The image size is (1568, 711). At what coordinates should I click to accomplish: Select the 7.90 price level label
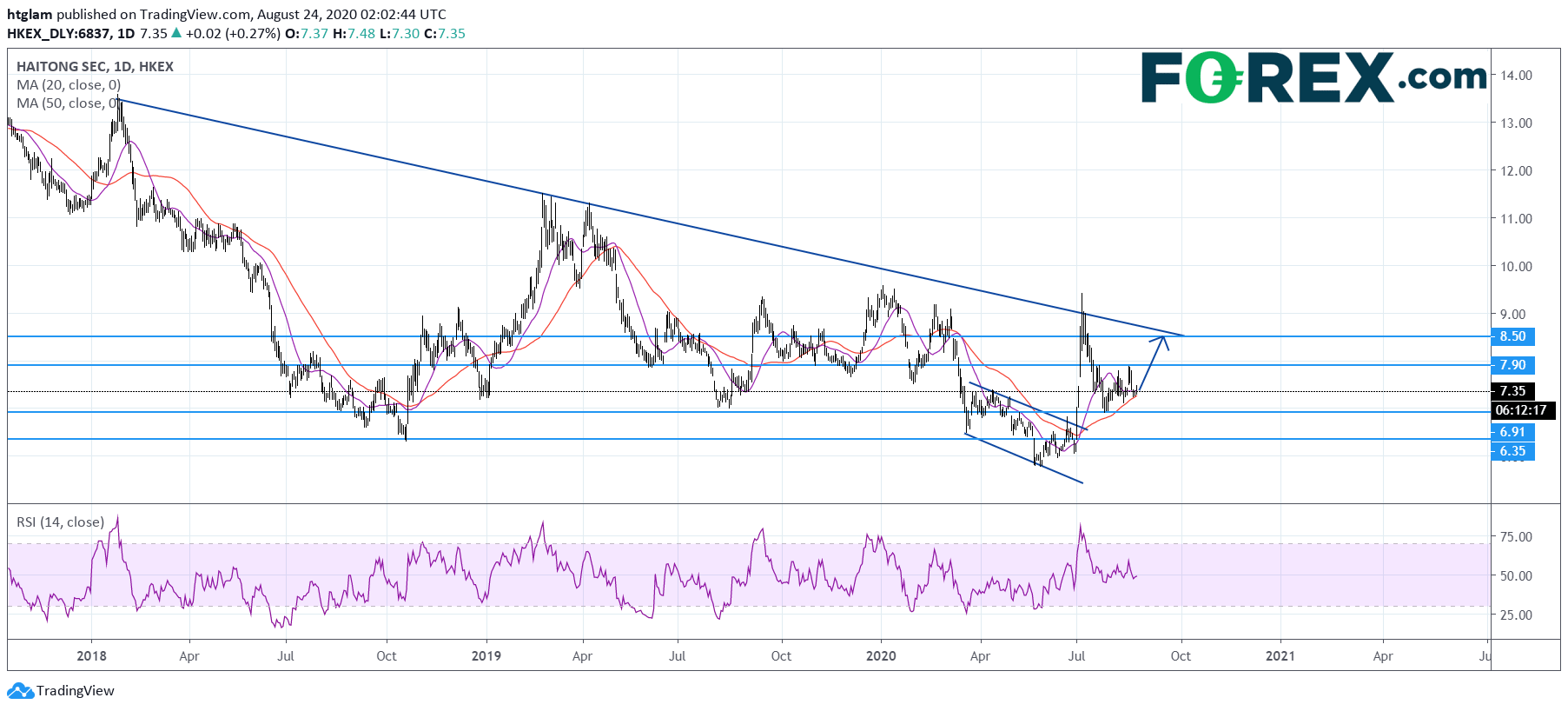pos(1512,365)
